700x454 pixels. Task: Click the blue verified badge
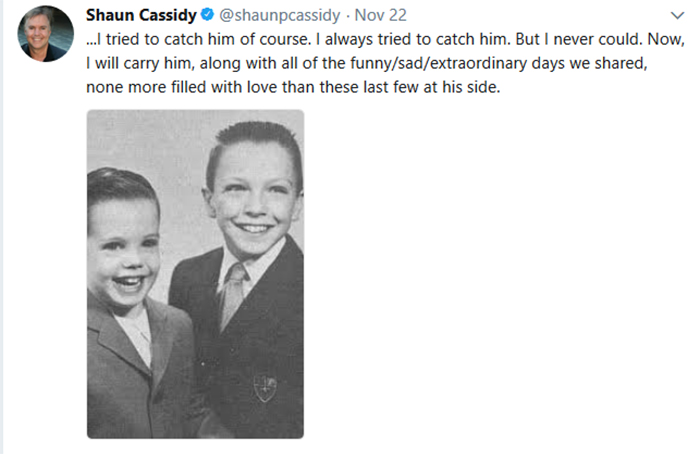coord(207,14)
